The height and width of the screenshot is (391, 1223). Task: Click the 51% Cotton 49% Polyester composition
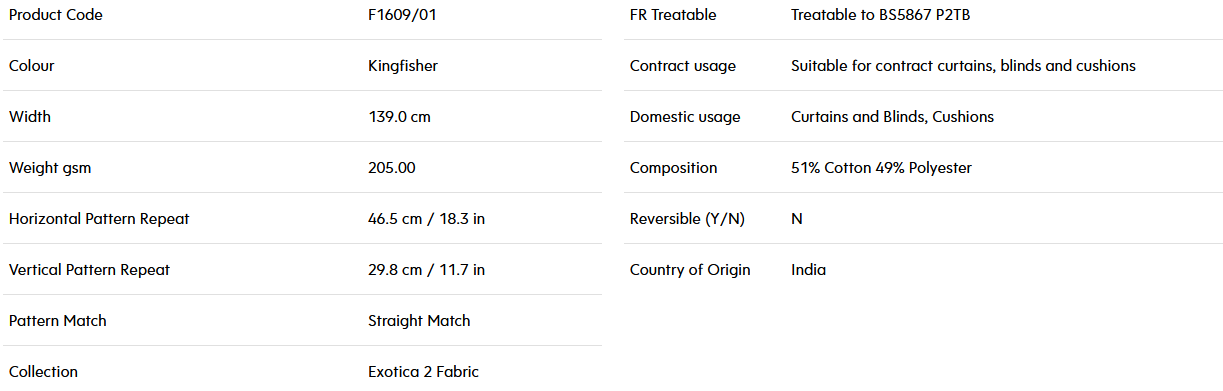[x=881, y=168]
